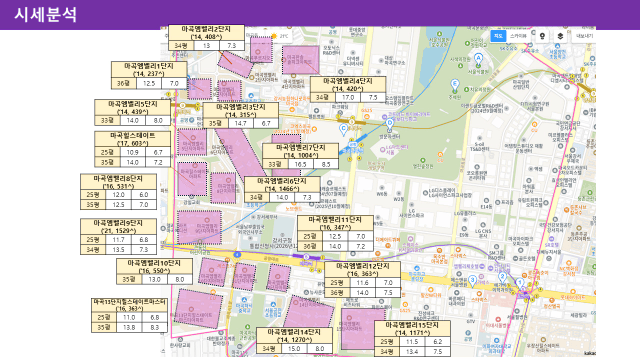
Task: Click the 시세분석 slide title
Action: (46, 15)
